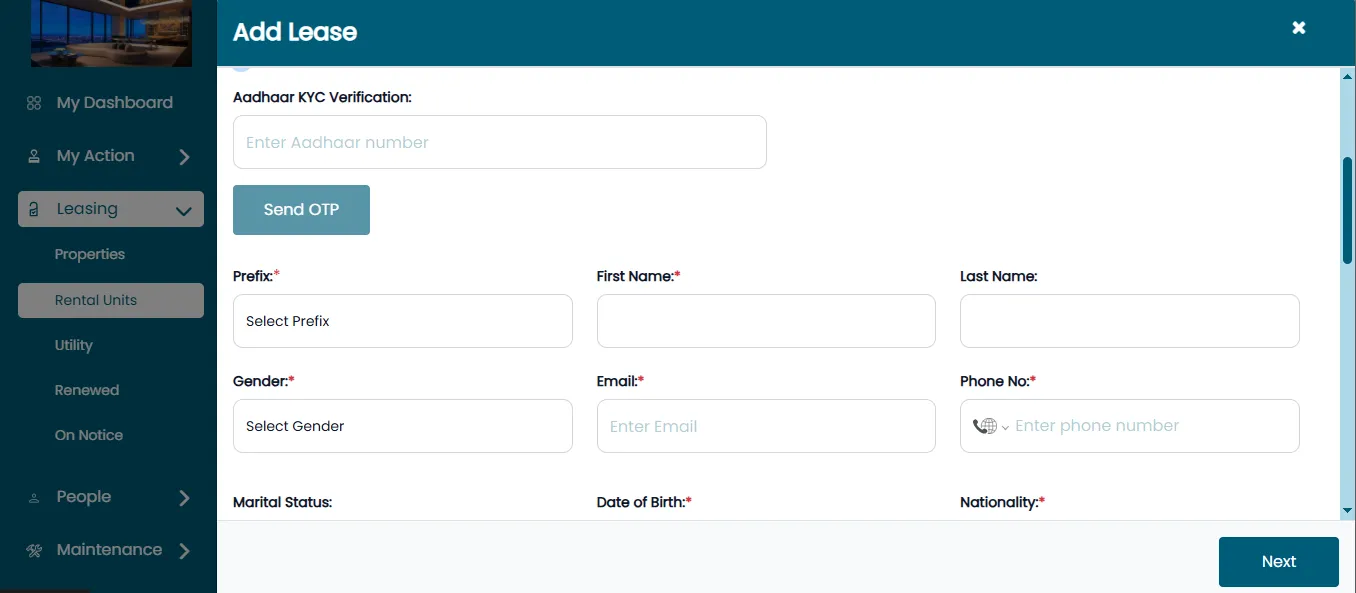Click the Maintenance tools icon

pos(34,550)
